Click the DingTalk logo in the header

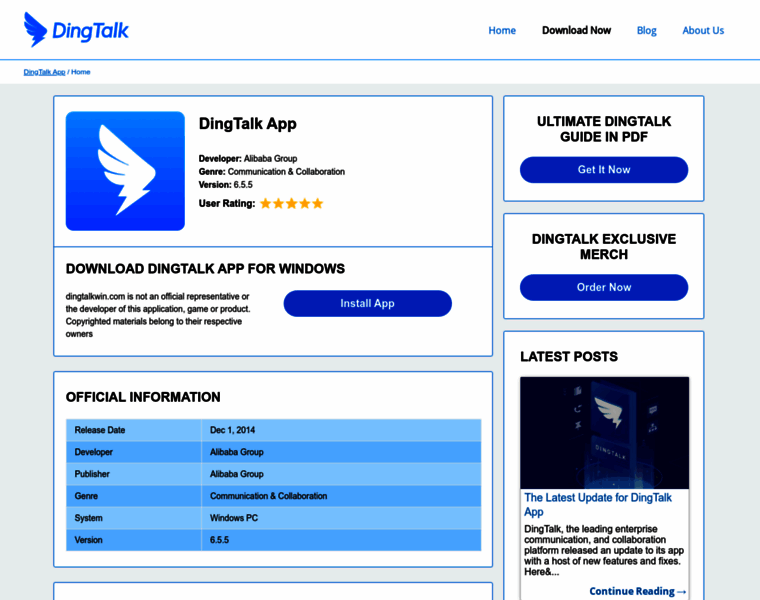point(76,30)
